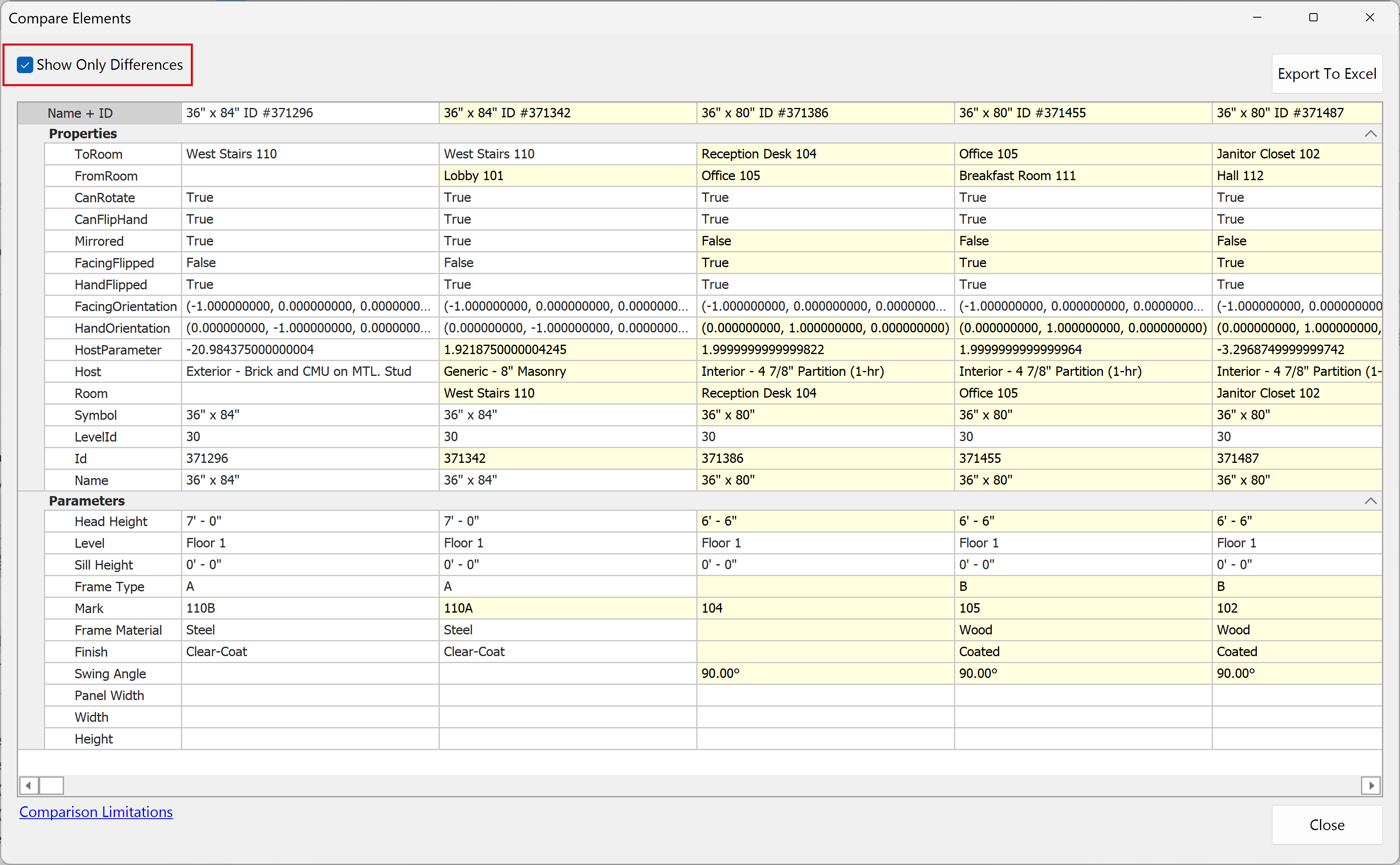The height and width of the screenshot is (865, 1400).
Task: Click the HostParameter row label
Action: tap(113, 350)
